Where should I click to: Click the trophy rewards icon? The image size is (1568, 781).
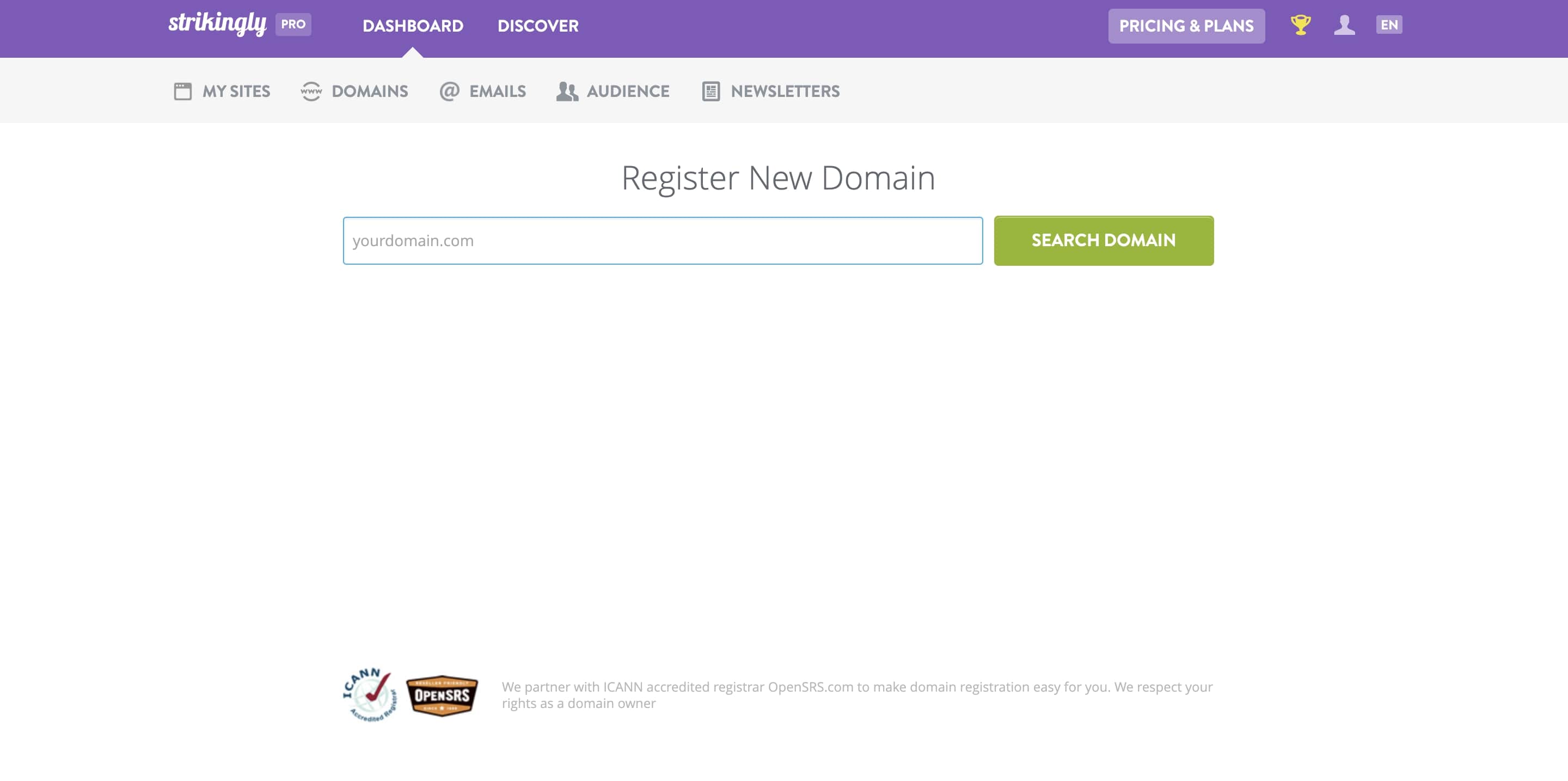tap(1300, 26)
